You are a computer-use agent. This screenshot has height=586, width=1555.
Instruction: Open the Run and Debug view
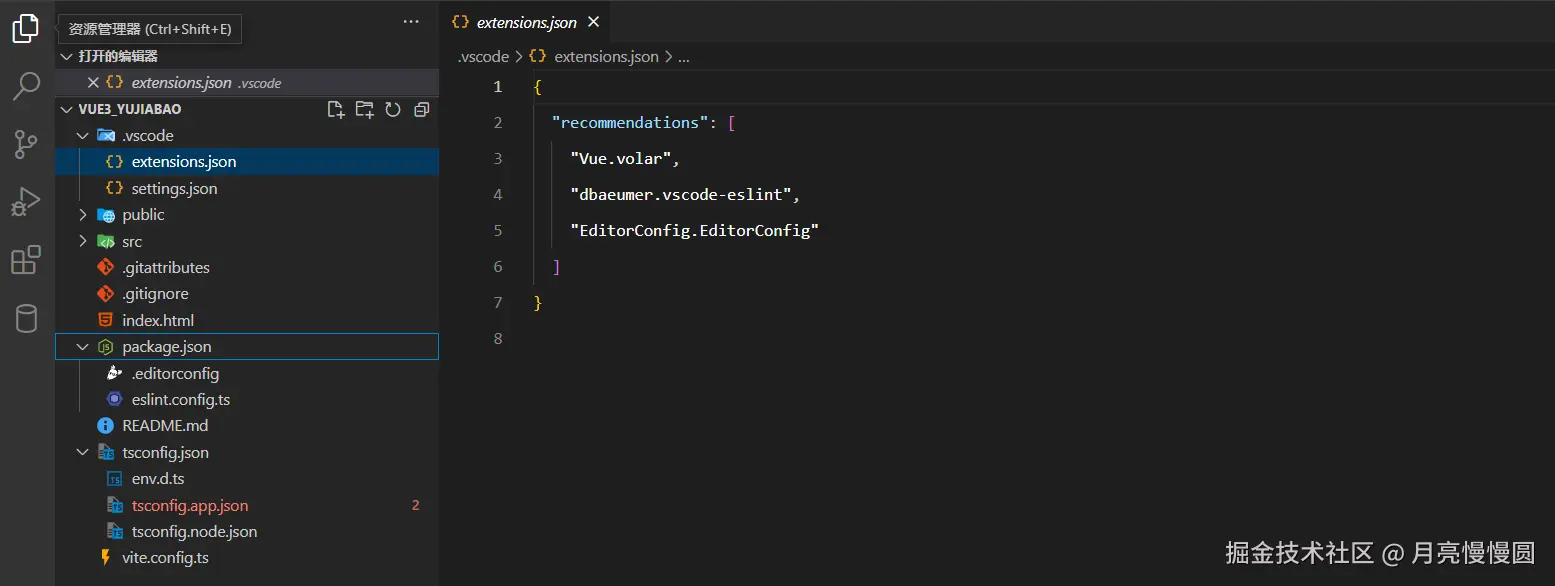tap(26, 203)
